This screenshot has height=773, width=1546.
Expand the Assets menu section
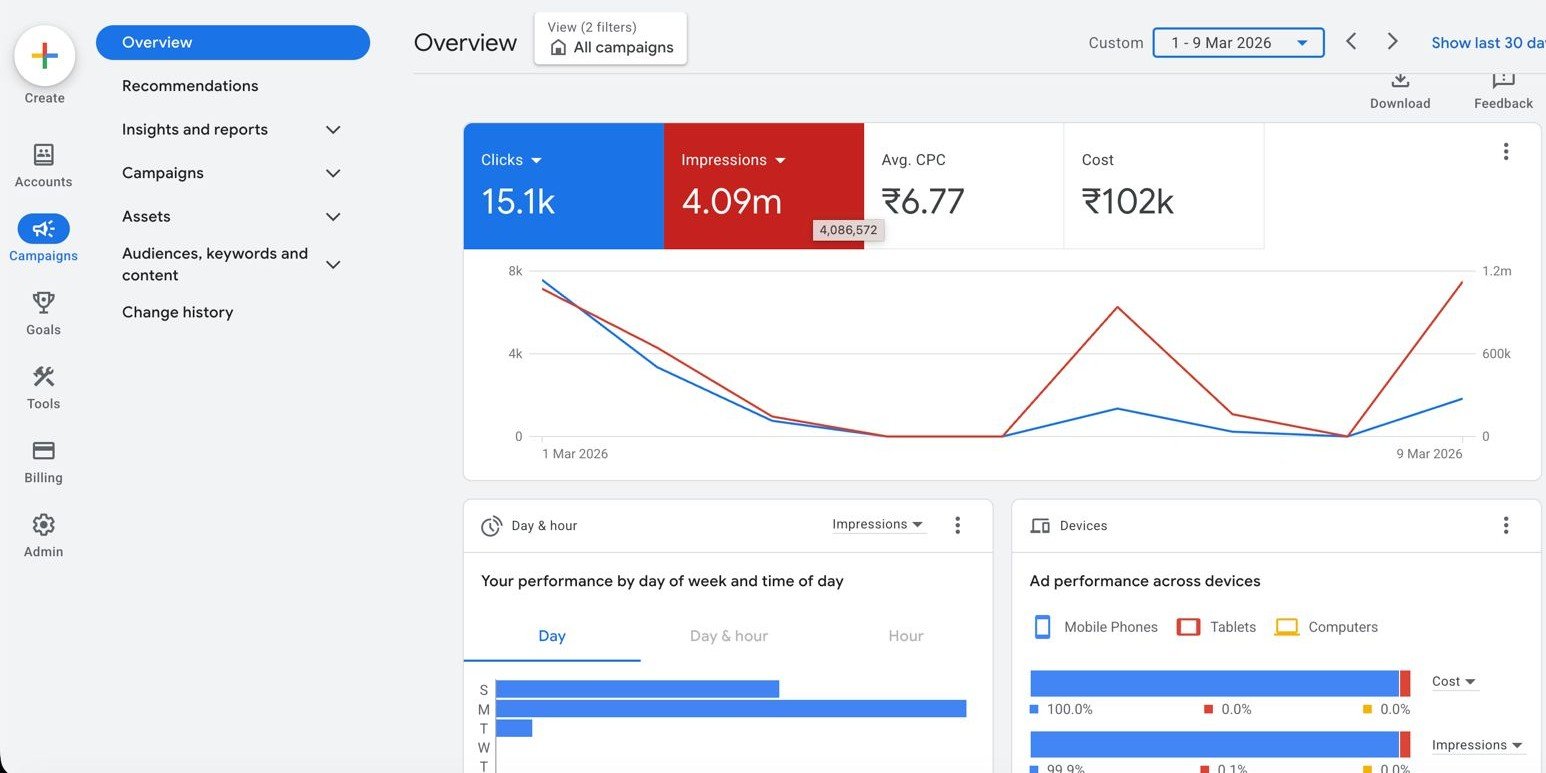(333, 217)
